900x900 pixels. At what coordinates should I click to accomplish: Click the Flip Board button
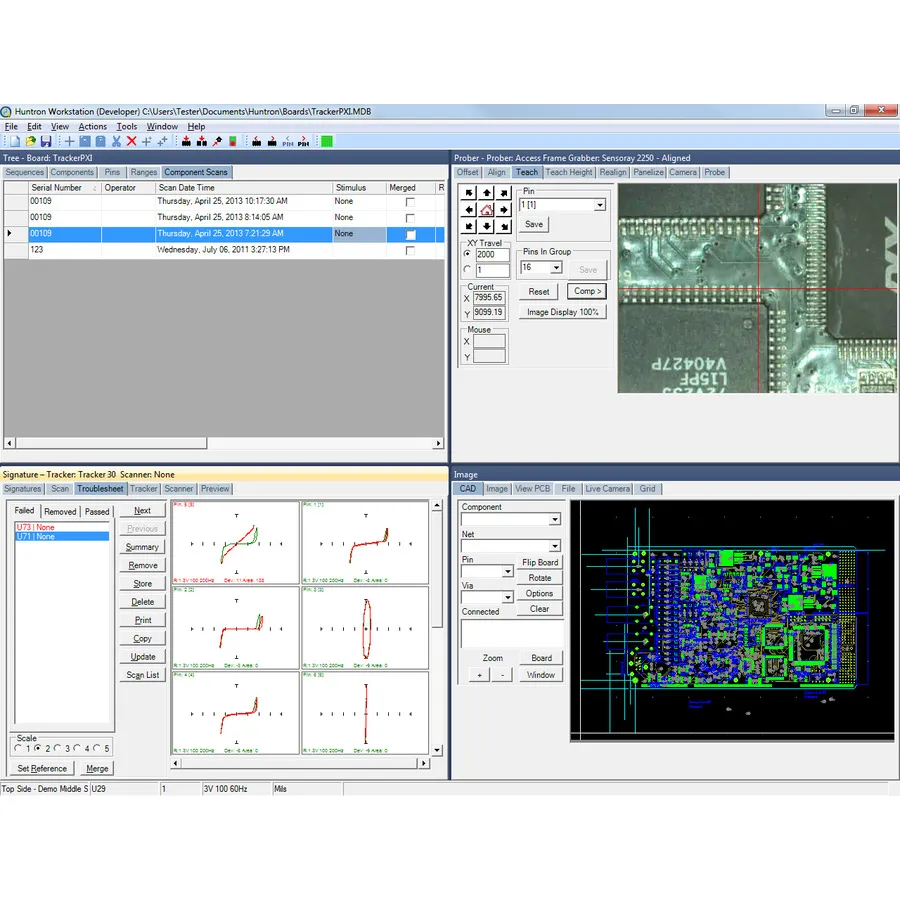click(541, 562)
